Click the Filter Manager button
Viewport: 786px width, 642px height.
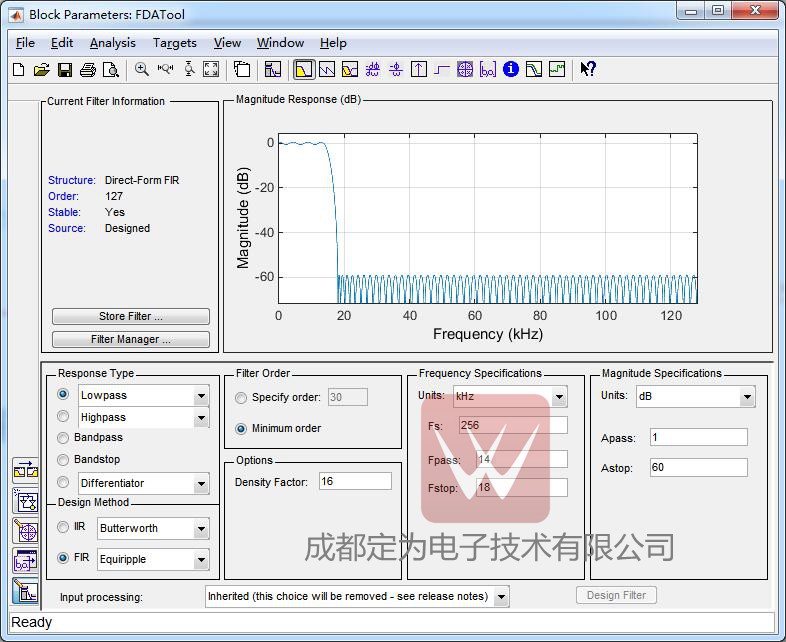[131, 339]
